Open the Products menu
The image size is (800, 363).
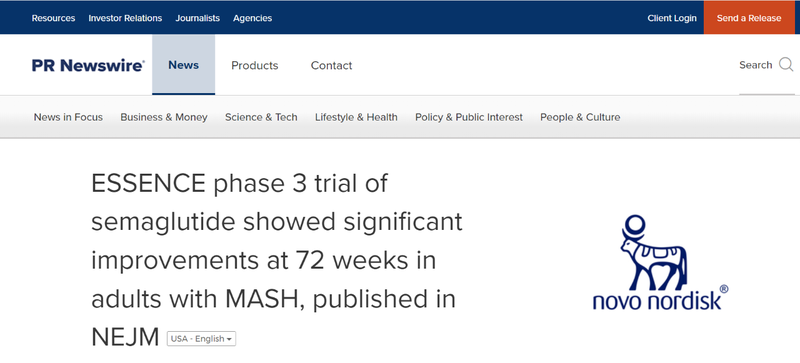(x=255, y=65)
